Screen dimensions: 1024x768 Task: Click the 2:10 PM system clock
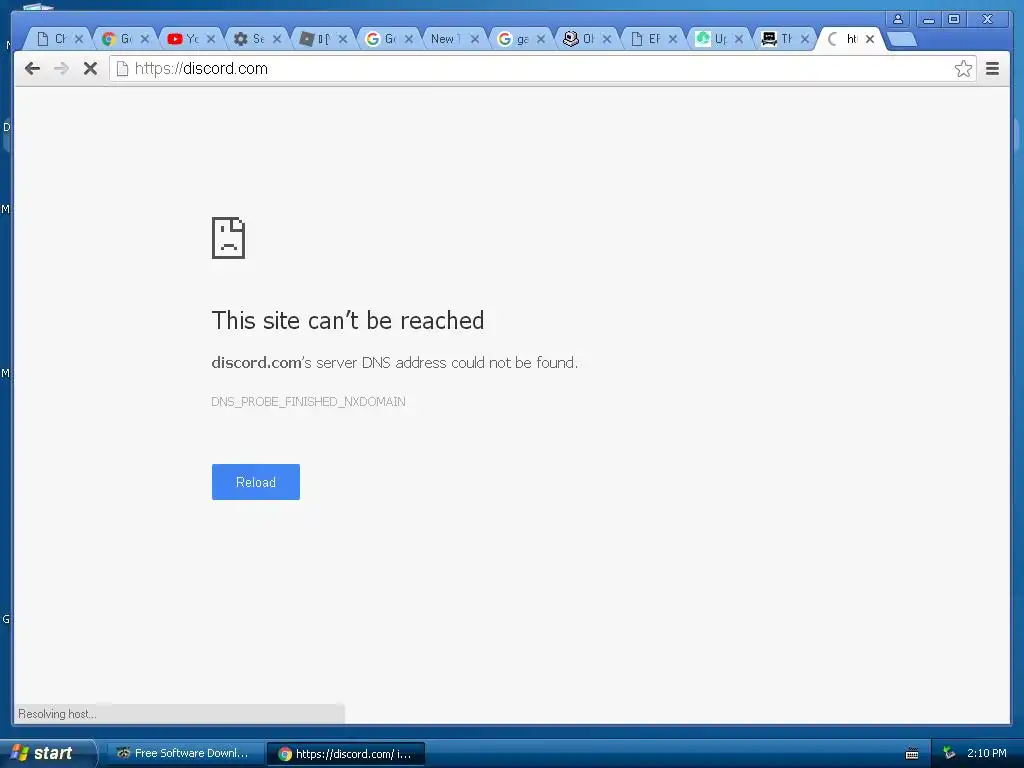click(x=987, y=753)
